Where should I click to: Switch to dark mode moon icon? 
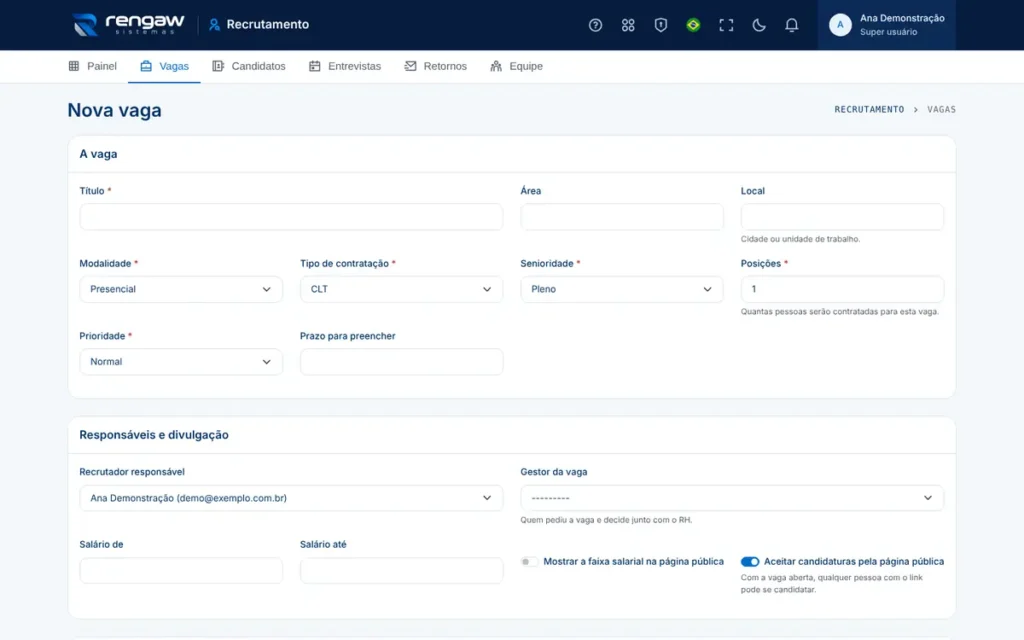(758, 25)
